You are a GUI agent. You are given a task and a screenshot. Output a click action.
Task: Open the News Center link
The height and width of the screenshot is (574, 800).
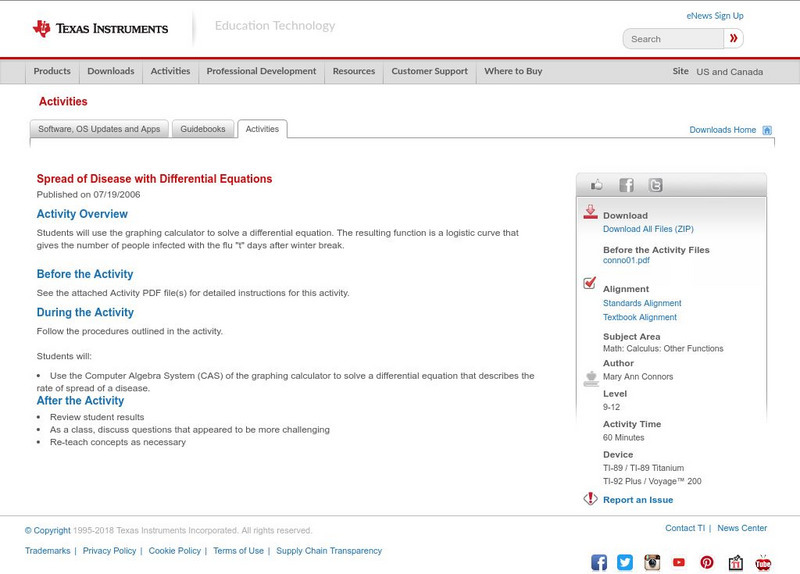tap(742, 528)
